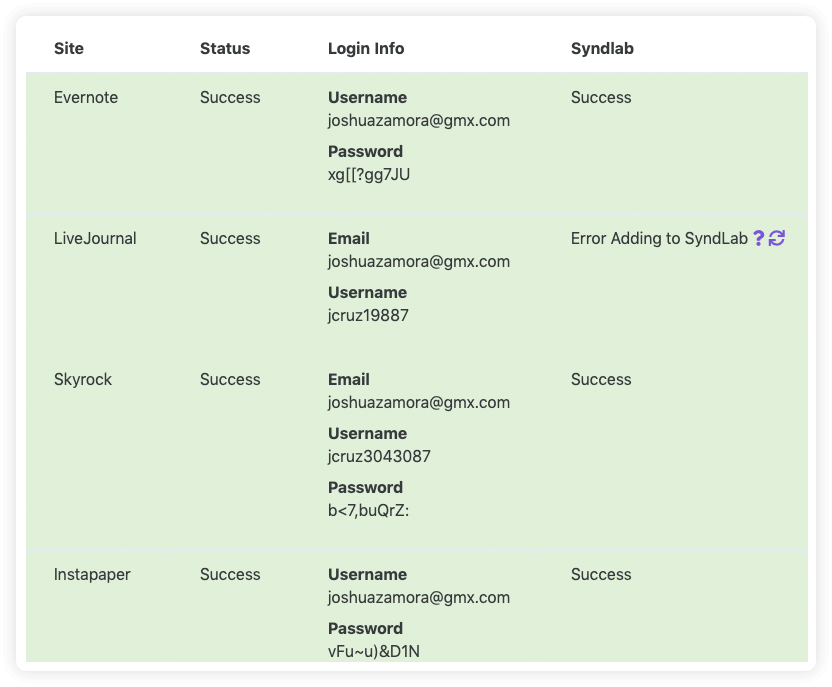The height and width of the screenshot is (687, 832).
Task: Click the LiveJournal username jcruz19887
Action: coord(368,316)
